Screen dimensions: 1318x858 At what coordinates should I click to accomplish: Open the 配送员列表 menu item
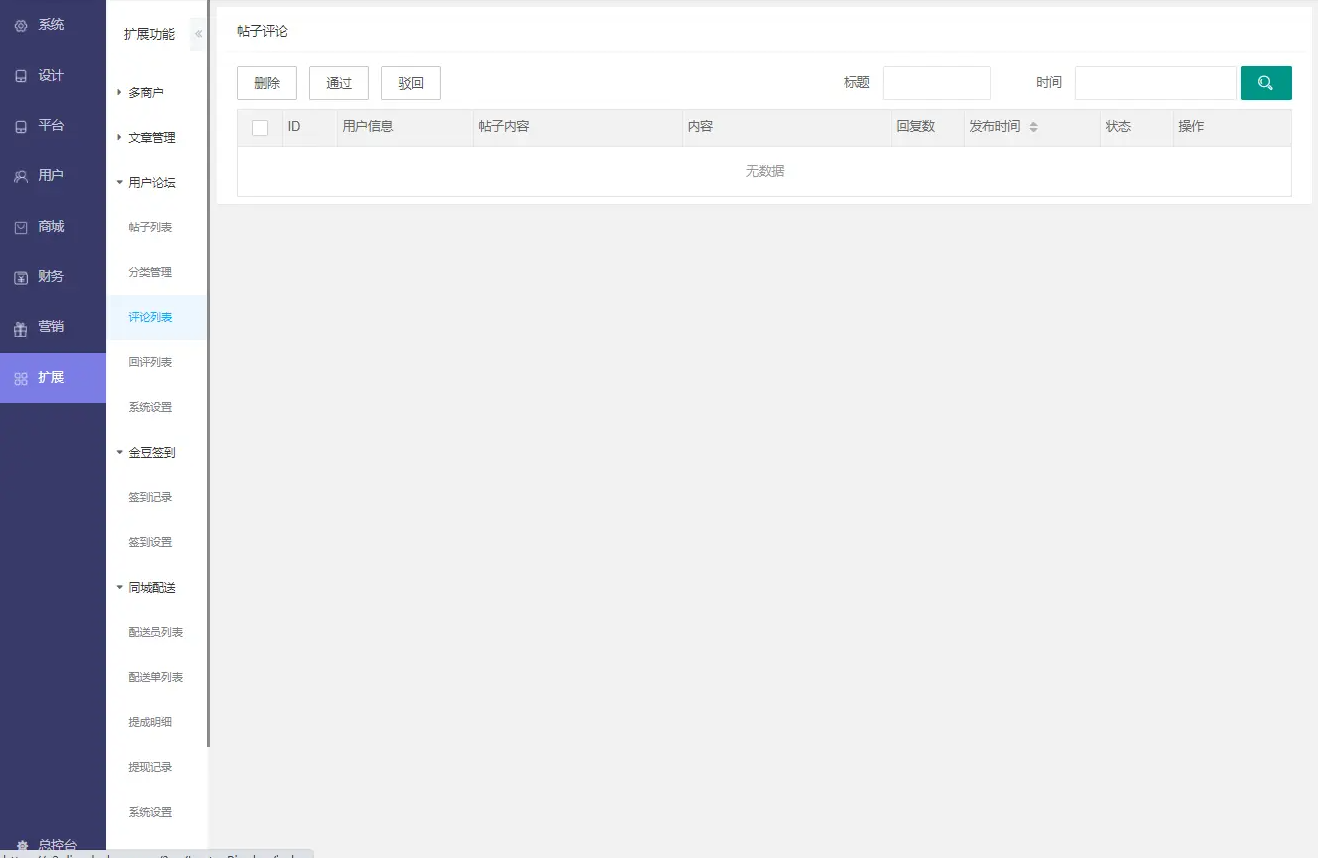(x=157, y=632)
